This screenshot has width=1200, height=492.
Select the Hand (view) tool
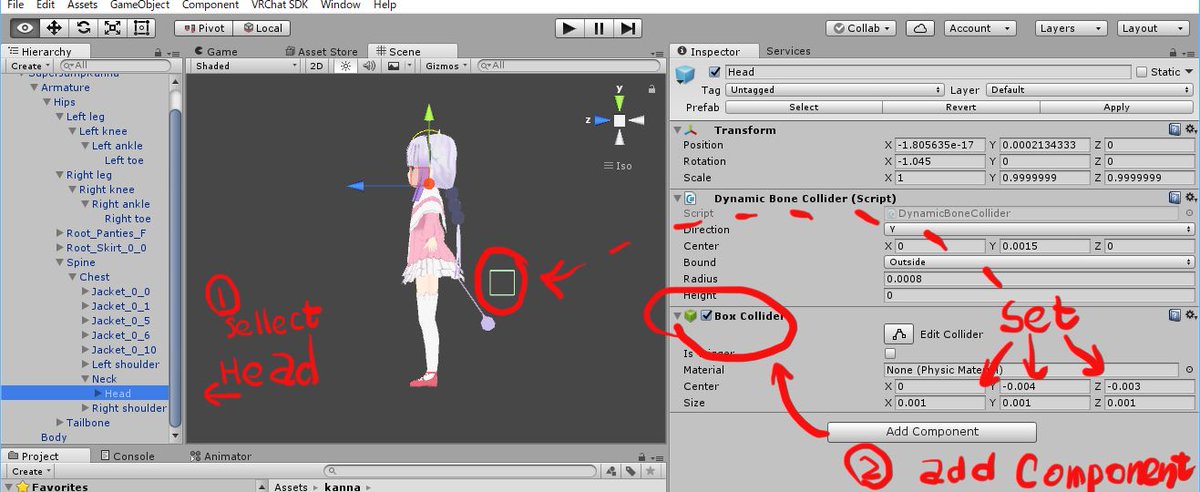25,28
